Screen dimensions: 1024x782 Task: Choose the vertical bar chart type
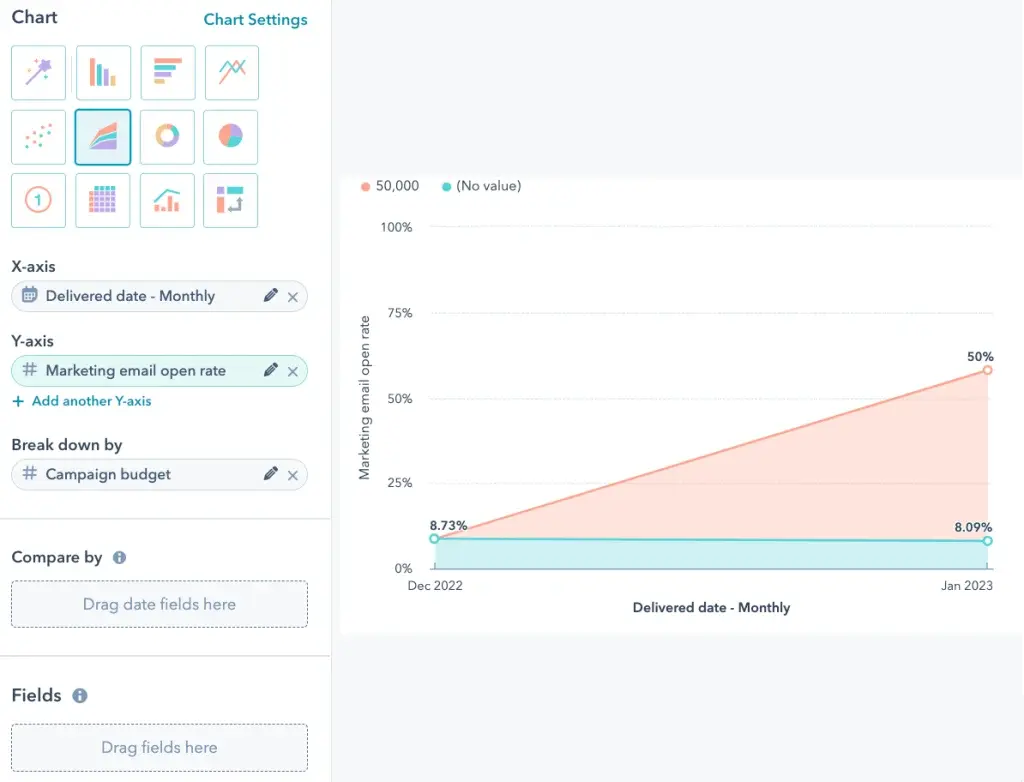tap(103, 73)
